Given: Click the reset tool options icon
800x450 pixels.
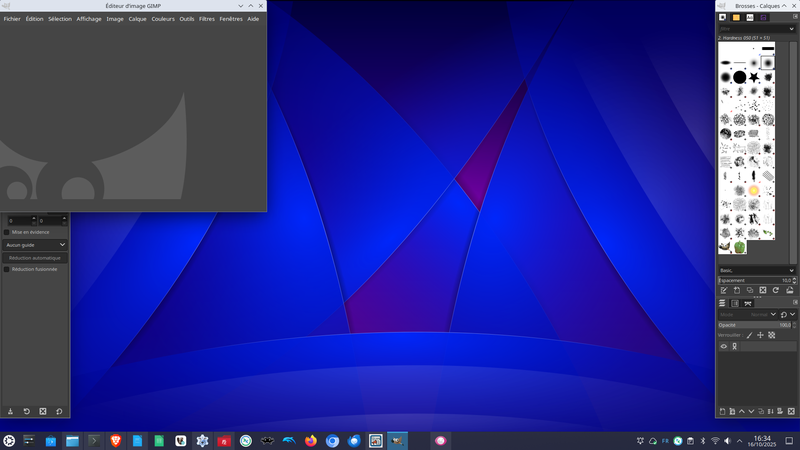Looking at the screenshot, I should (x=59, y=411).
